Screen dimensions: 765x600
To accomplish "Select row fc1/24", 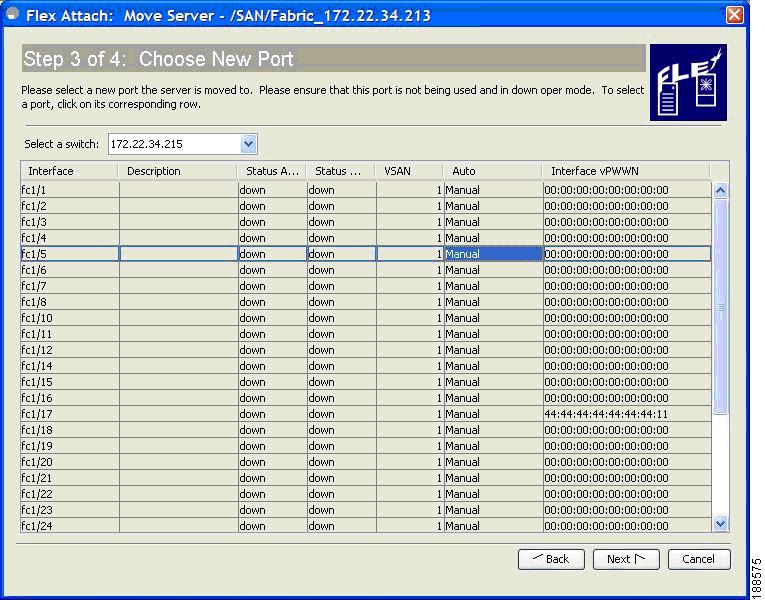I will (366, 526).
